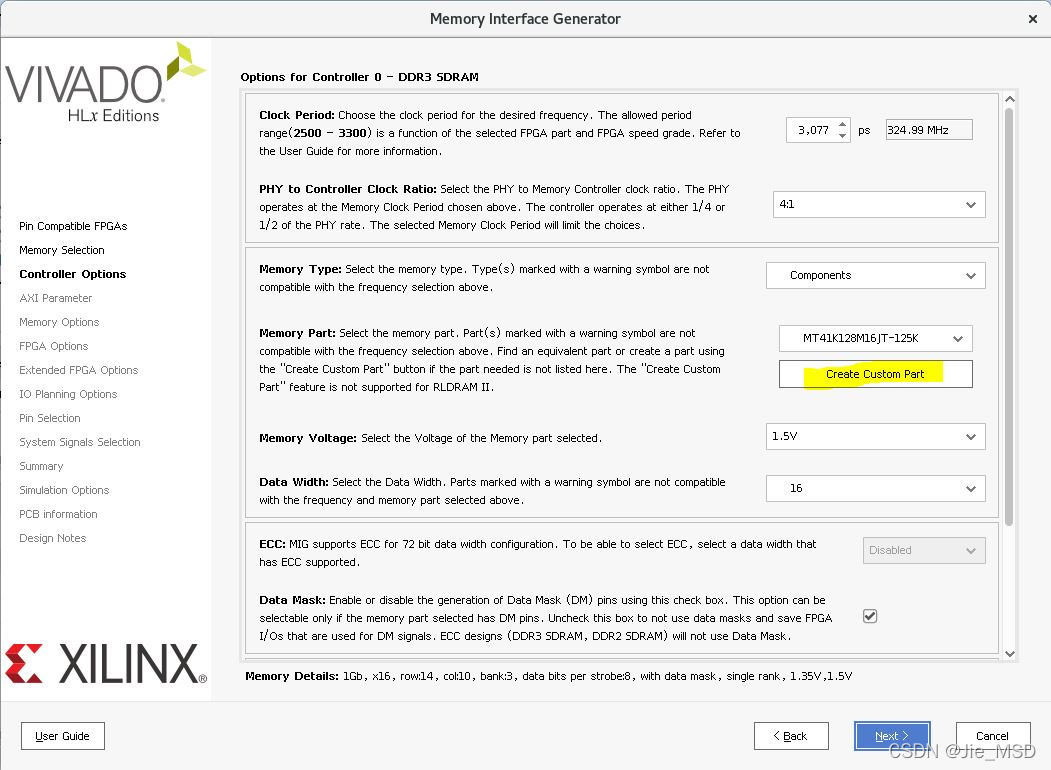Select Design Notes step
Image resolution: width=1051 pixels, height=770 pixels.
(52, 538)
